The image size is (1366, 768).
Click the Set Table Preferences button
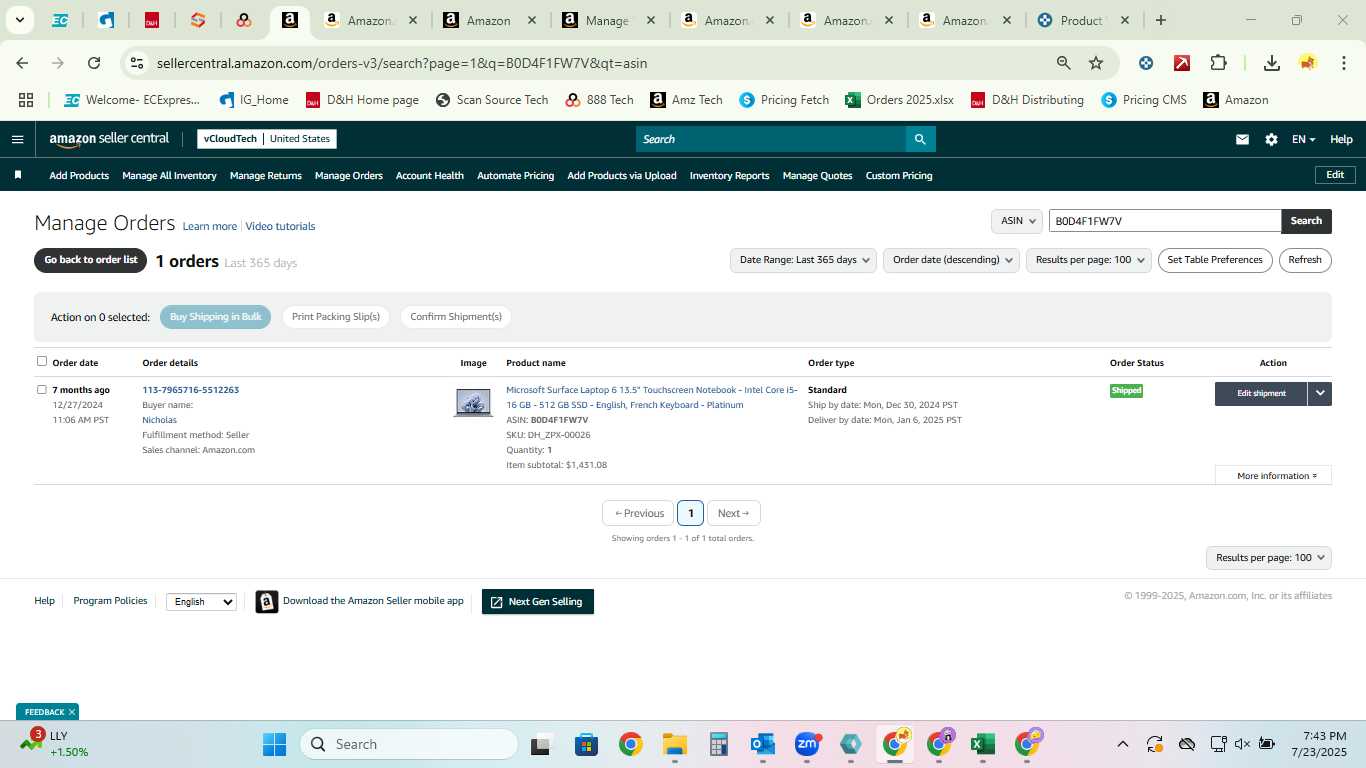click(x=1215, y=260)
